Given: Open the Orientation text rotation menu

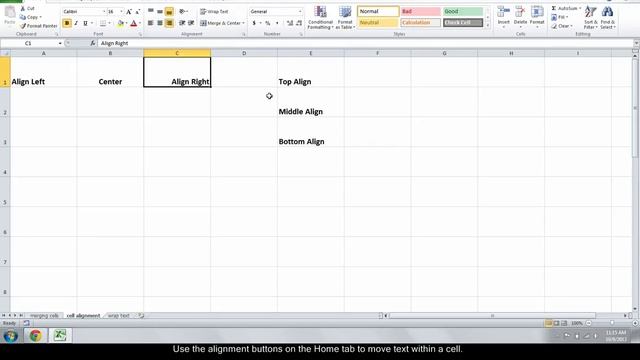Looking at the screenshot, I should coord(183,12).
